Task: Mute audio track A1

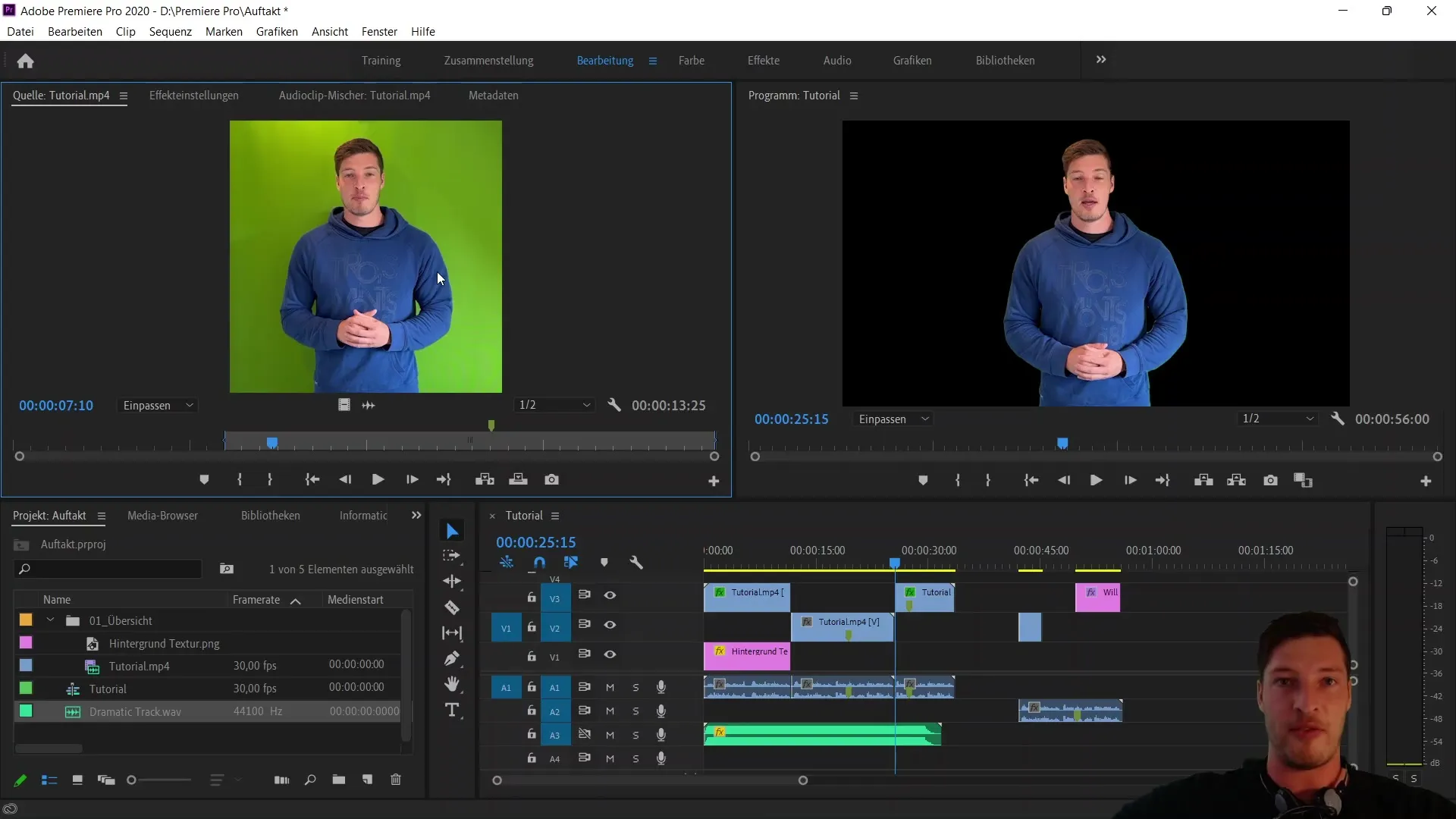Action: pos(610,687)
